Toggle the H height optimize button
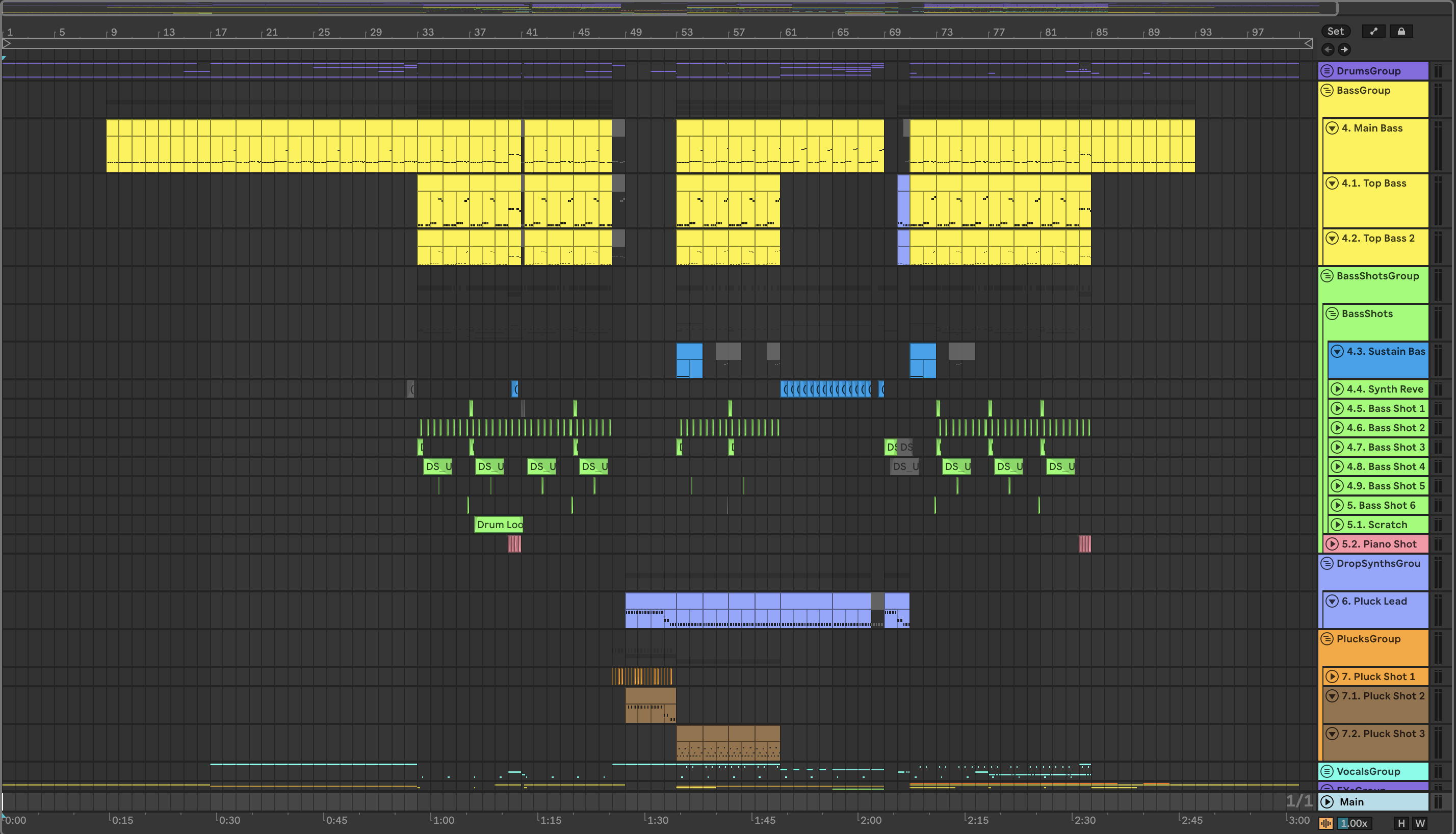The width and height of the screenshot is (1456, 834). (x=1401, y=823)
